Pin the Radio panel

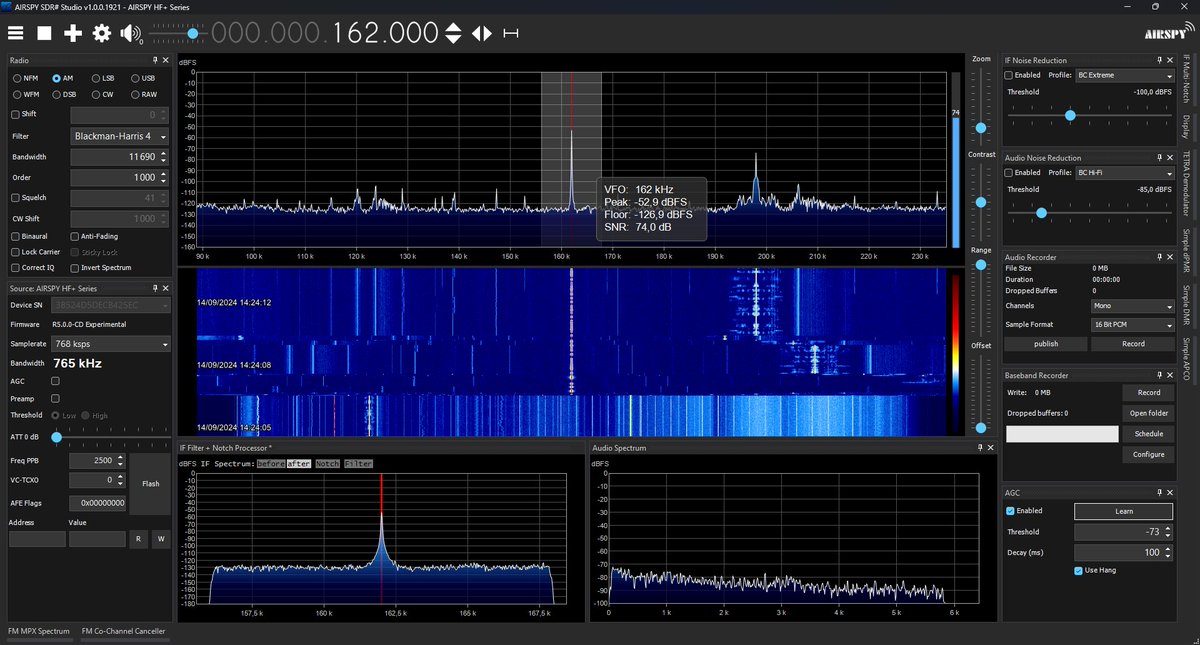coord(154,61)
